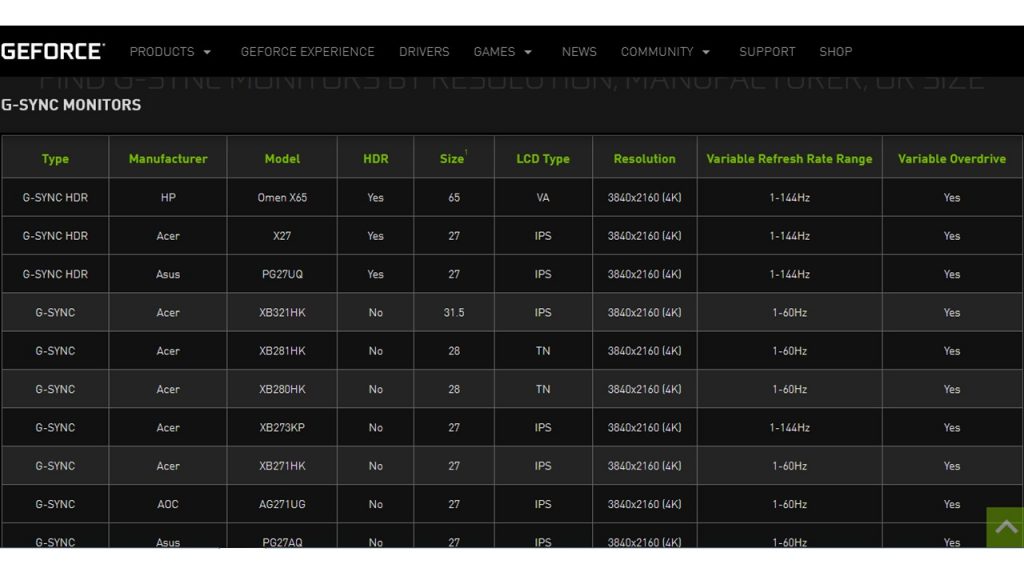Sort by the Size column header

coord(452,159)
